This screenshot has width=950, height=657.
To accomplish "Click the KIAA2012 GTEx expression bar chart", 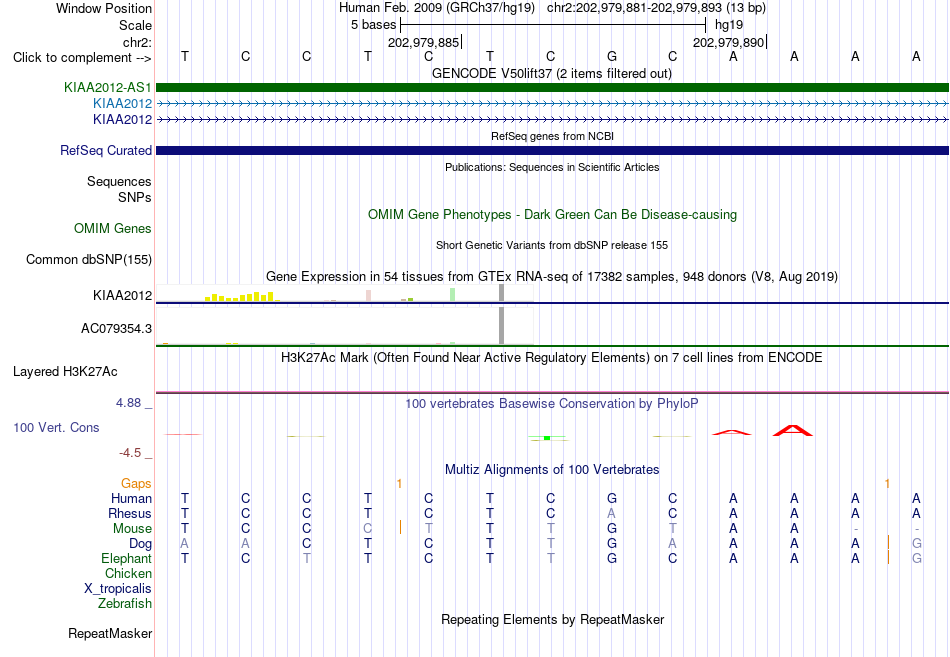I will (345, 293).
